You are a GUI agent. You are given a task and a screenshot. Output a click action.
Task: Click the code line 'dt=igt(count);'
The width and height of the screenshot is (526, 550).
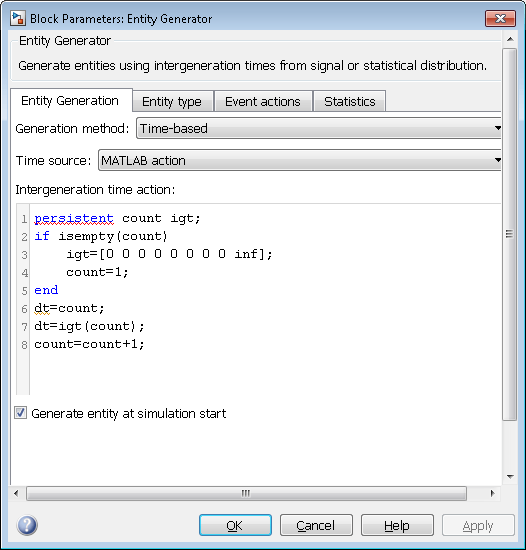pyautogui.click(x=89, y=326)
